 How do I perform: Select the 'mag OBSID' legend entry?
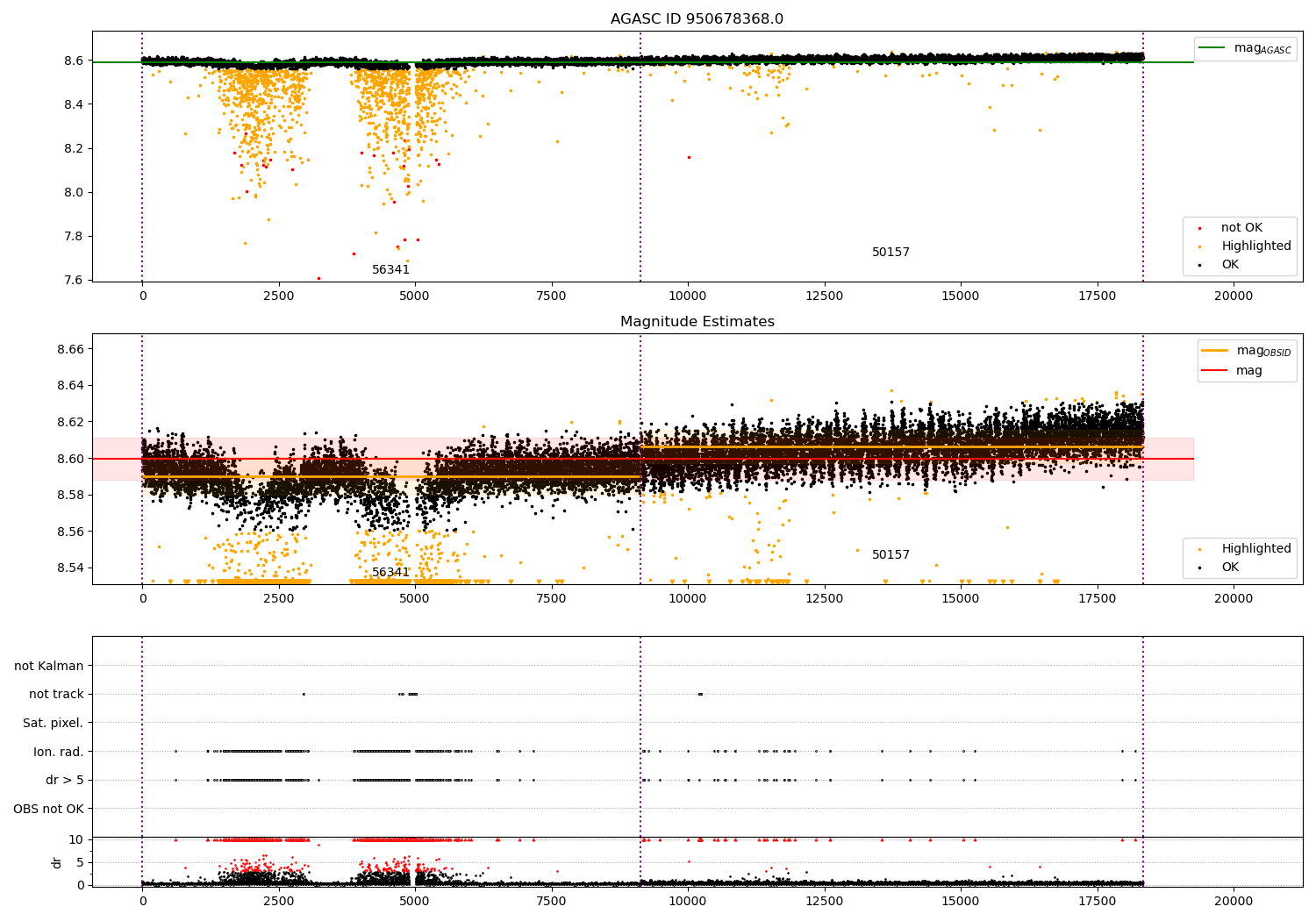(x=1264, y=351)
